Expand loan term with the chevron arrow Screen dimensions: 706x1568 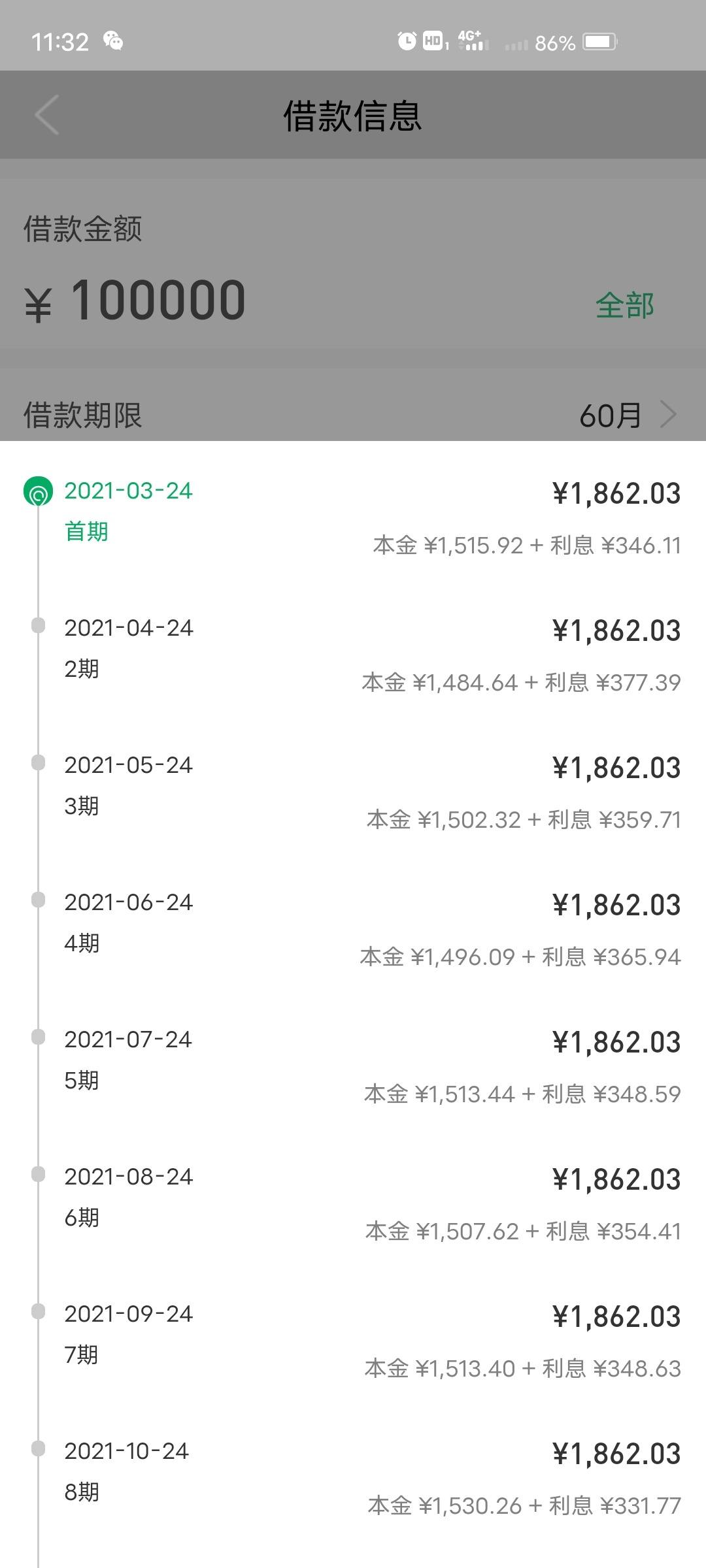point(668,414)
